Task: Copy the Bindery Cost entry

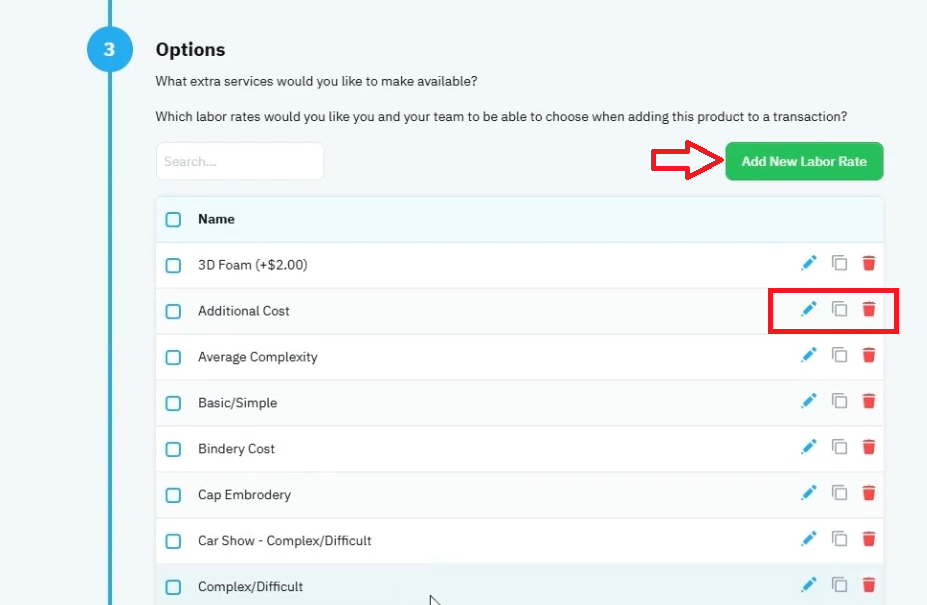Action: pos(840,447)
